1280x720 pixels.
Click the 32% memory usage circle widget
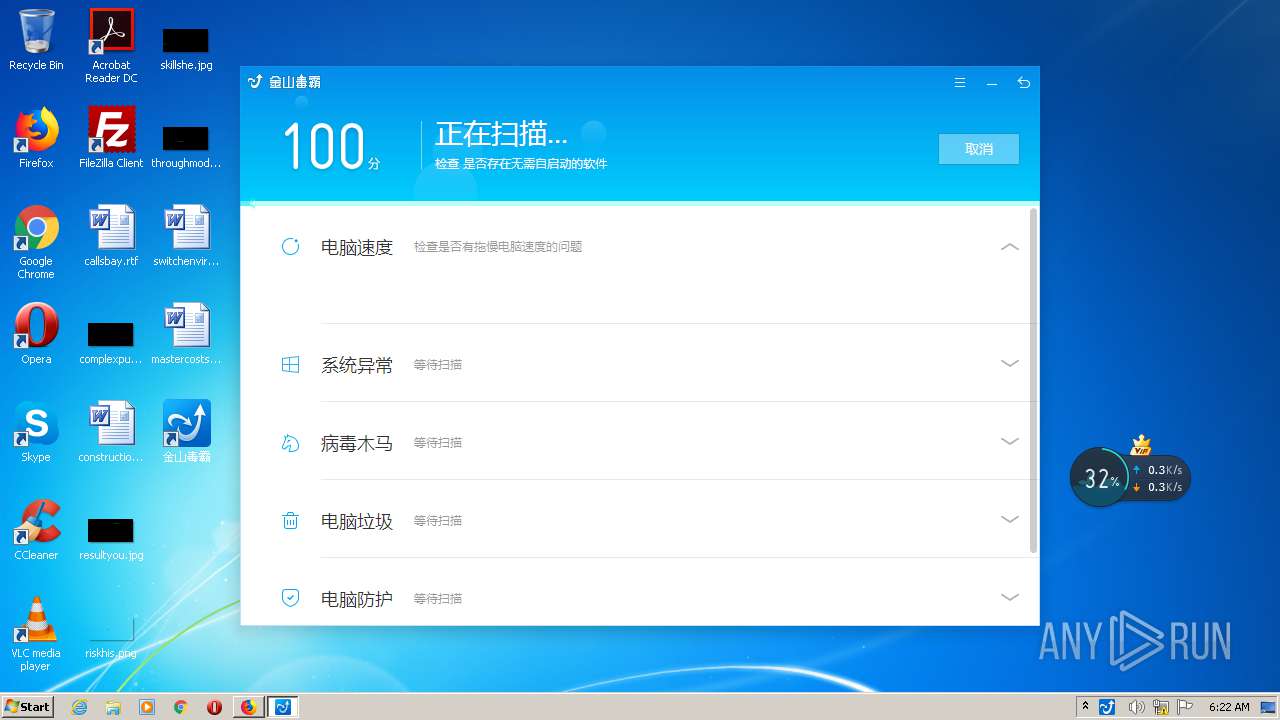pos(1101,478)
